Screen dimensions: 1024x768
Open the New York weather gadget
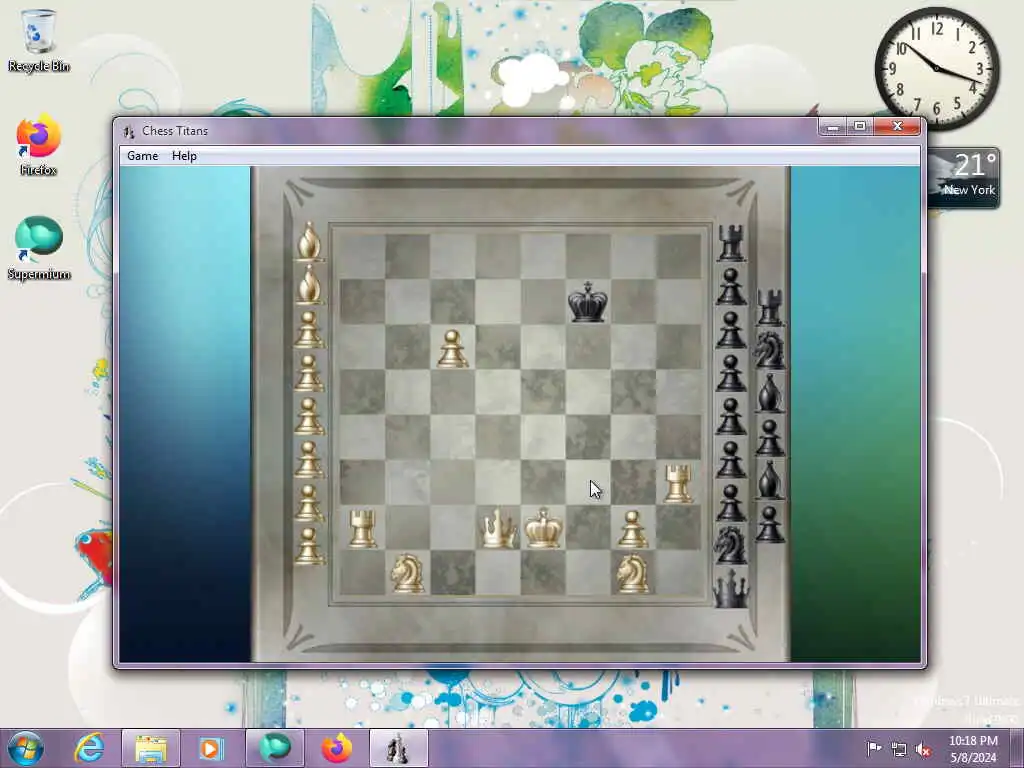coord(963,178)
